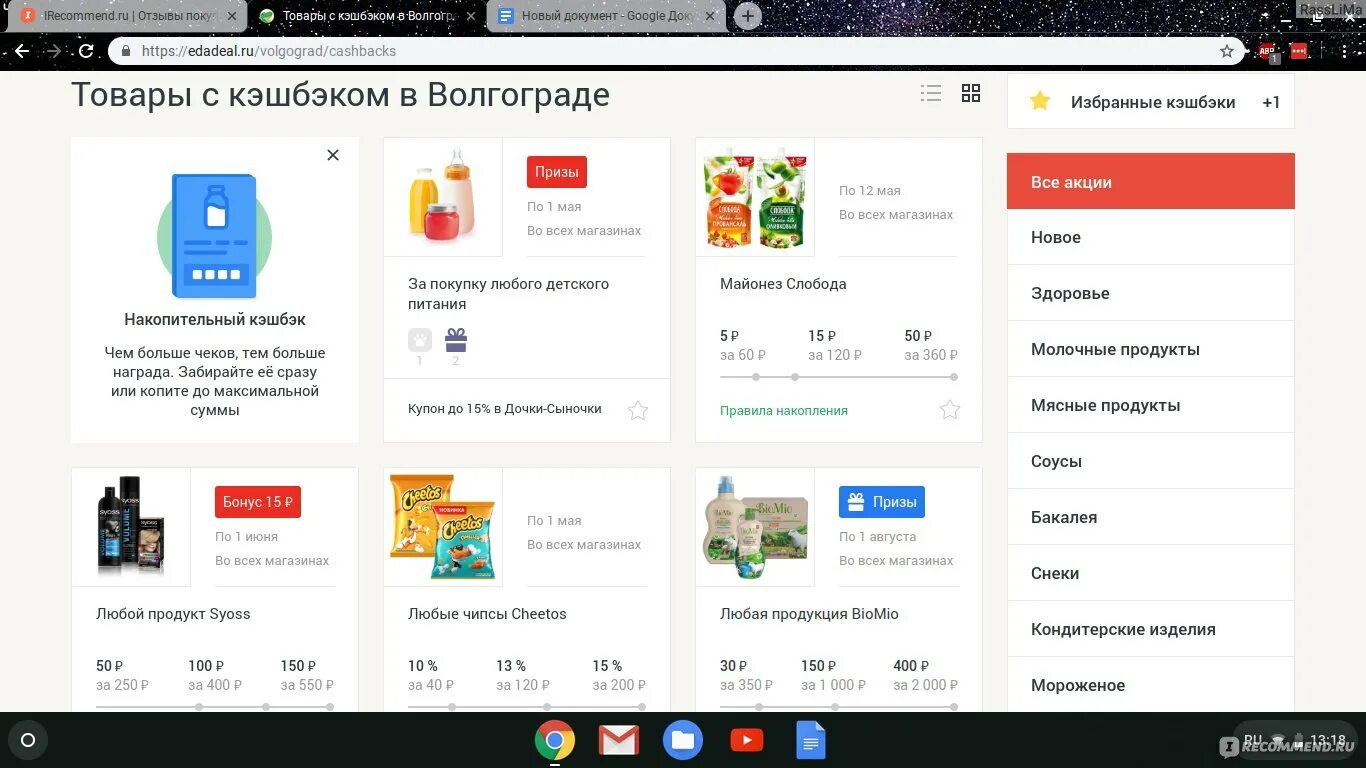Launch Gmail from the shelf
This screenshot has width=1366, height=768.
[x=619, y=741]
